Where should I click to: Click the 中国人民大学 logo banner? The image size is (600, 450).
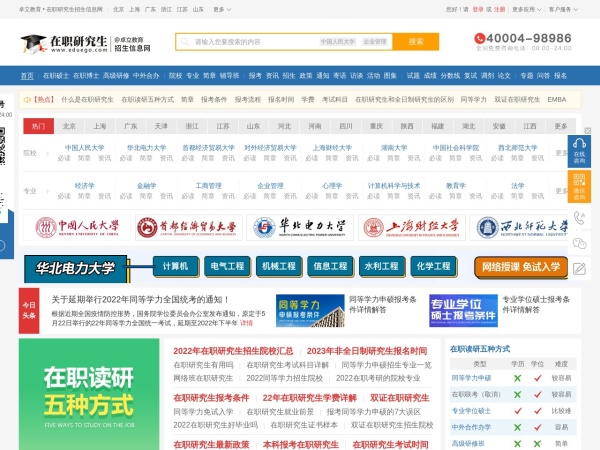[x=75, y=226]
